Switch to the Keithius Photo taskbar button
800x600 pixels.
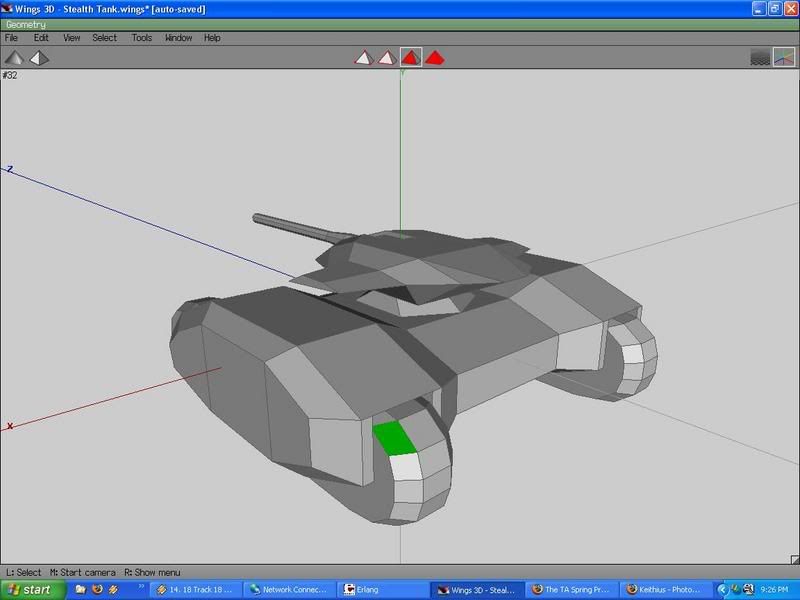point(665,590)
